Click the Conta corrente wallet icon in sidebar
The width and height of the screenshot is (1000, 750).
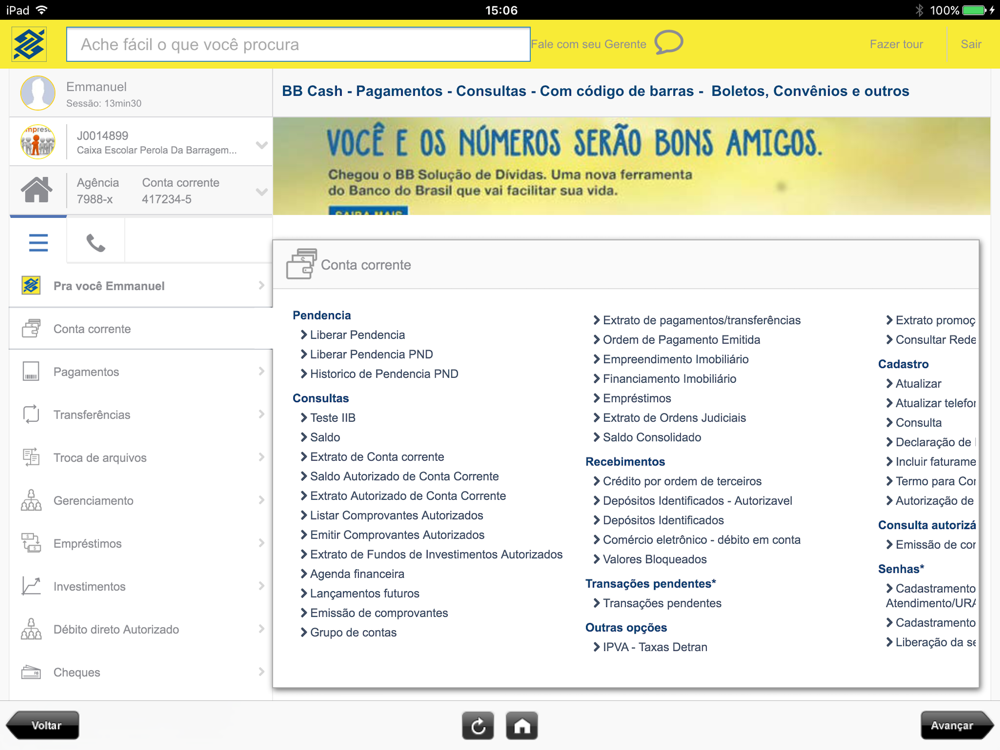pyautogui.click(x=31, y=328)
